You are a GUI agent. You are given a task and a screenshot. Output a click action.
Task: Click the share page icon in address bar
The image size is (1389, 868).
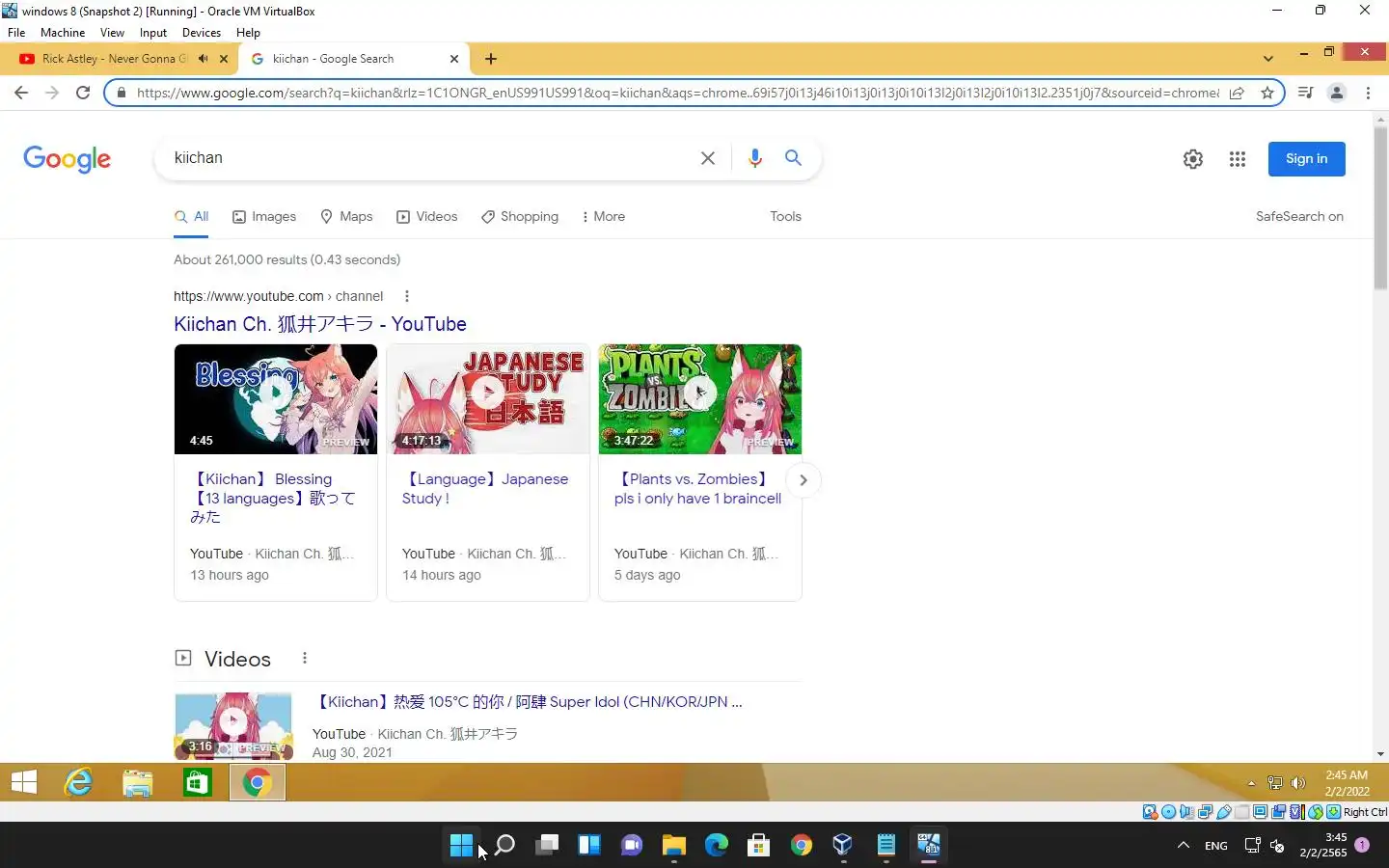(x=1237, y=93)
